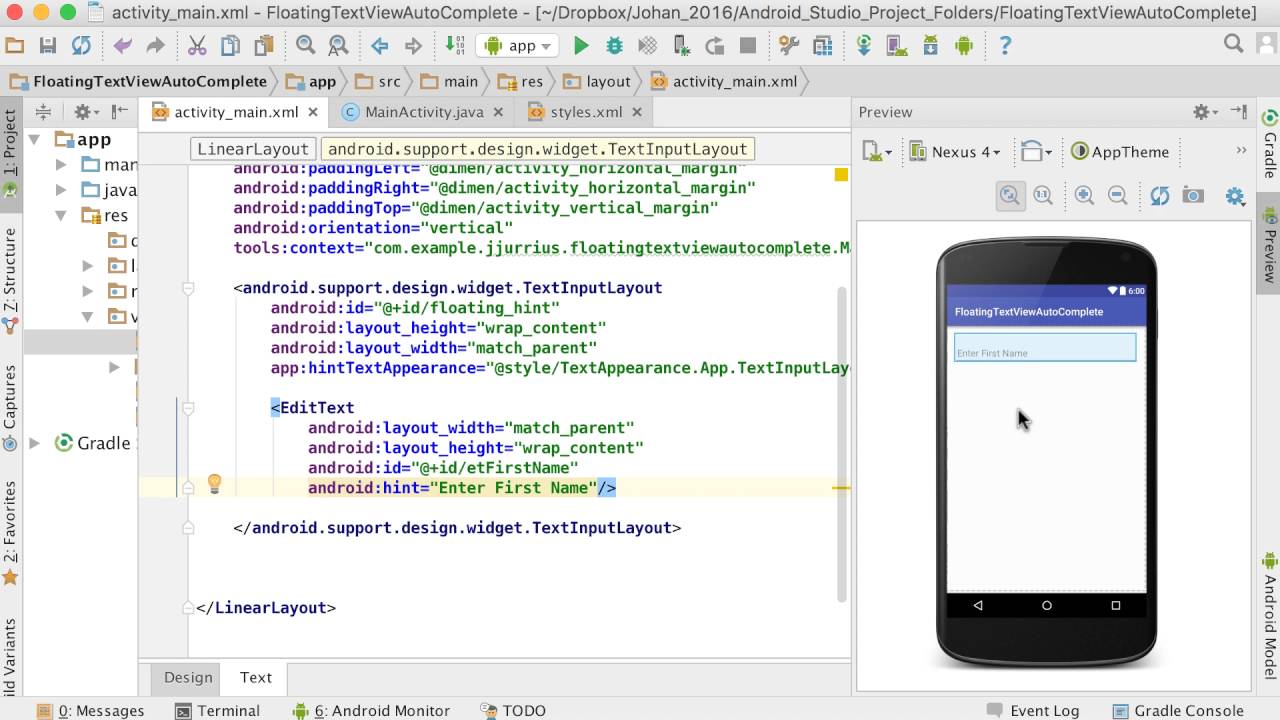Zoom out of the layout preview
The image size is (1280, 720).
click(1118, 196)
